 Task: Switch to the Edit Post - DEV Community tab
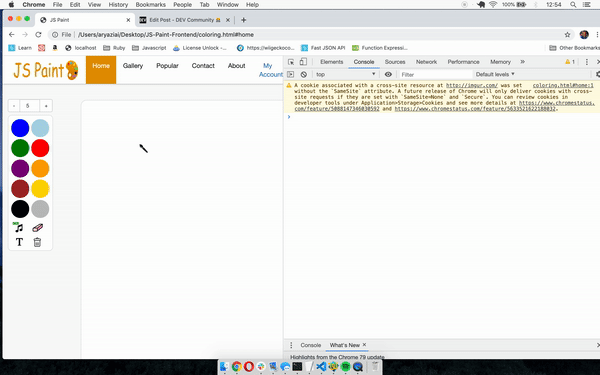click(x=185, y=20)
